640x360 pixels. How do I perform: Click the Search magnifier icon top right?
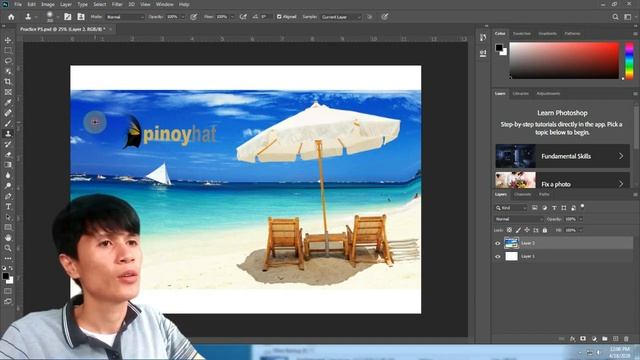pyautogui.click(x=615, y=17)
